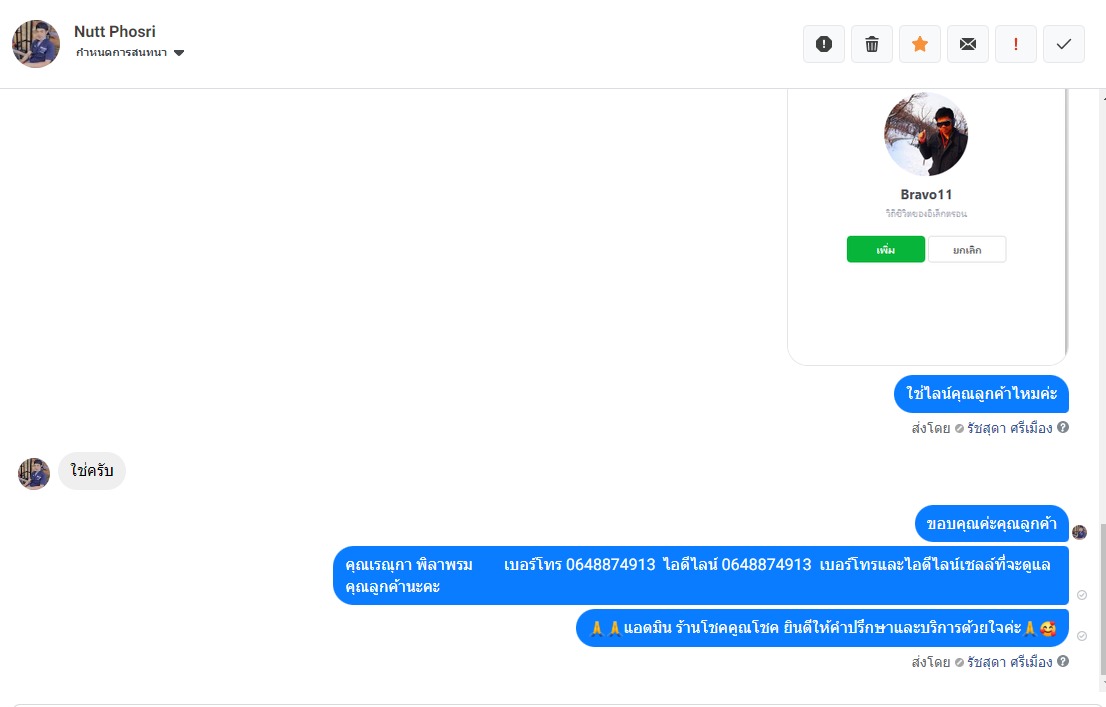Delete conversation with the trash icon

[872, 44]
